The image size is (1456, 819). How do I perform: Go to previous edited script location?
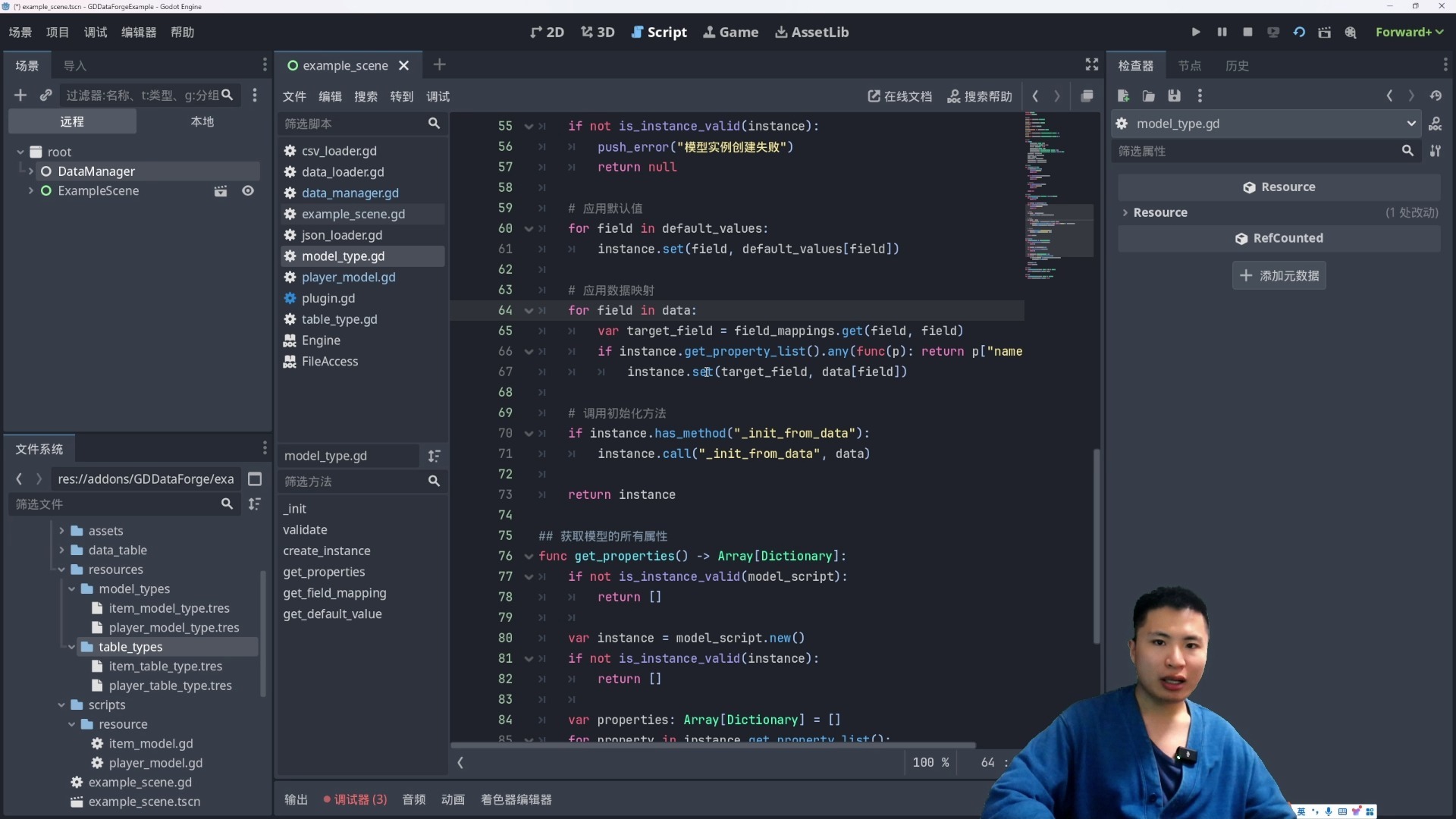coord(1036,96)
